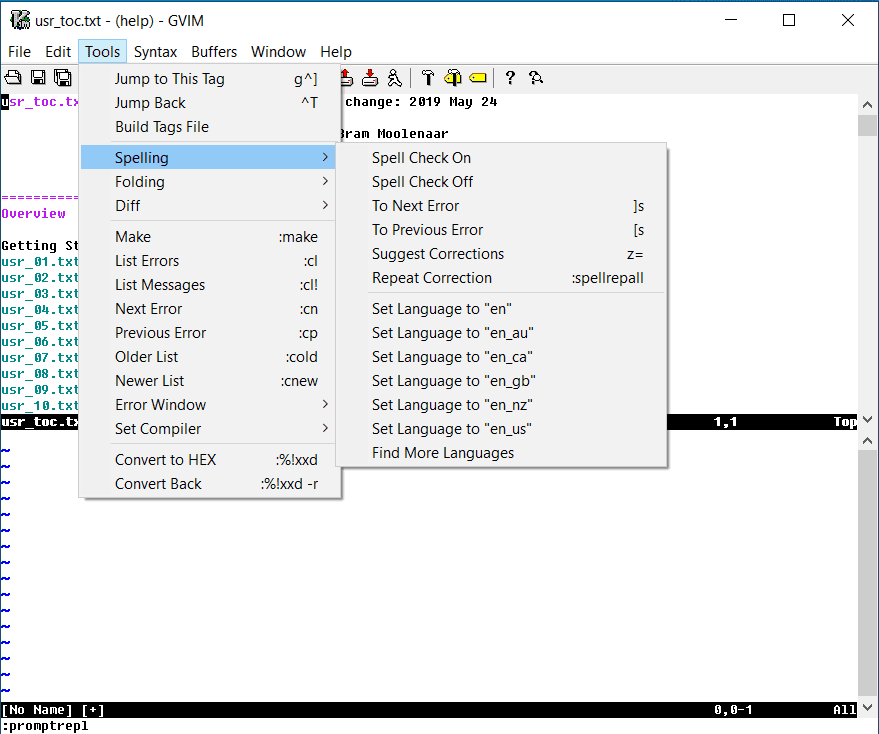This screenshot has height=734, width=879.
Task: Choose Jump to This Tag
Action: pyautogui.click(x=208, y=79)
